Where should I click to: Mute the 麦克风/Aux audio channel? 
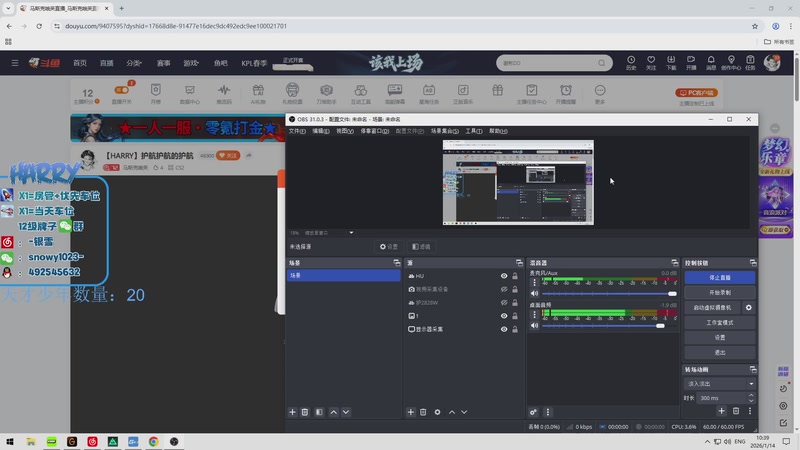tap(534, 293)
